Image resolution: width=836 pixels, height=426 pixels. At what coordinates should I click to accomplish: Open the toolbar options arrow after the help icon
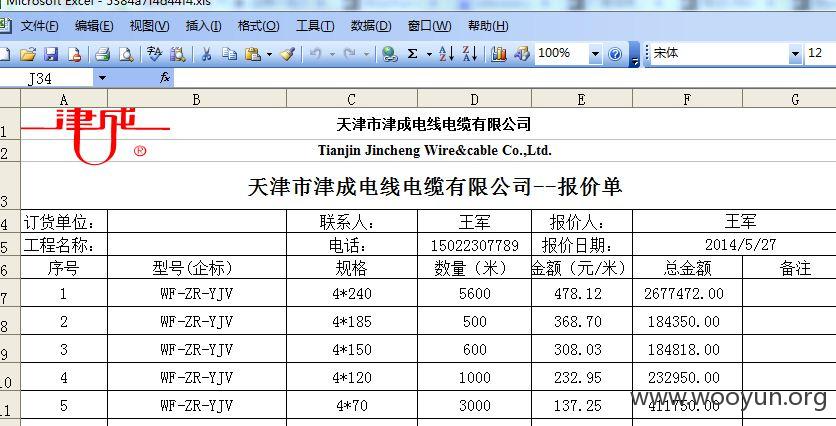tap(634, 55)
